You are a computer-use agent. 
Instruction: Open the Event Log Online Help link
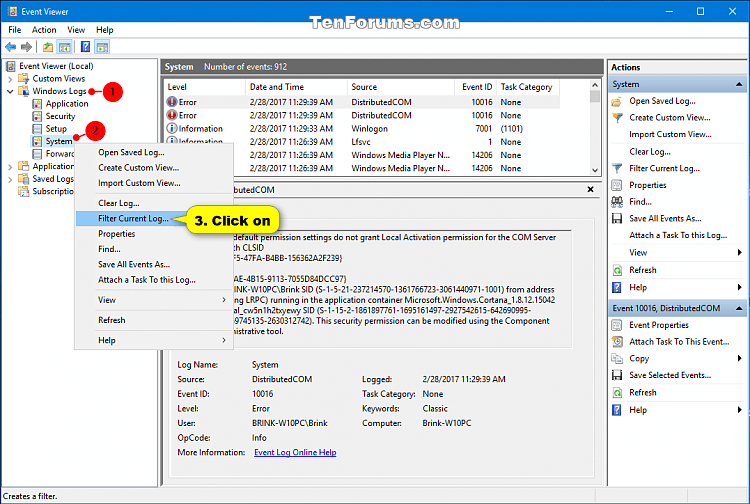pos(295,453)
